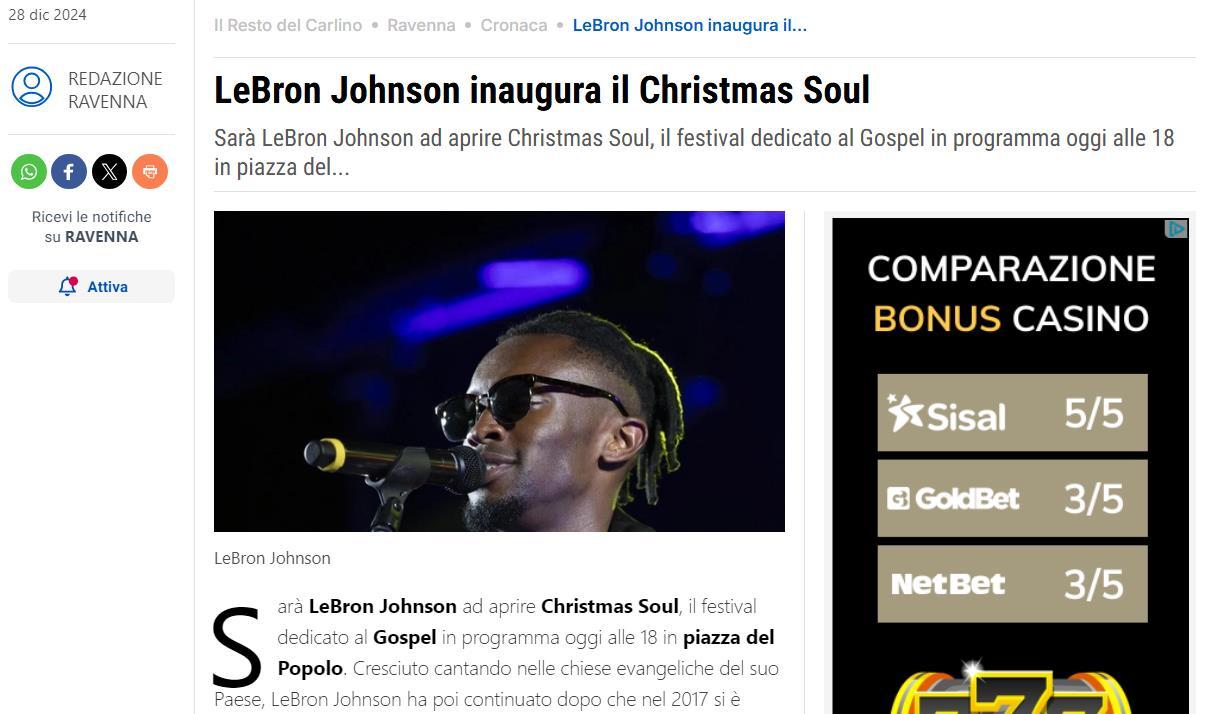Click the Comparazione Bonus Casino ad heading
This screenshot has width=1212, height=714.
[x=1011, y=293]
